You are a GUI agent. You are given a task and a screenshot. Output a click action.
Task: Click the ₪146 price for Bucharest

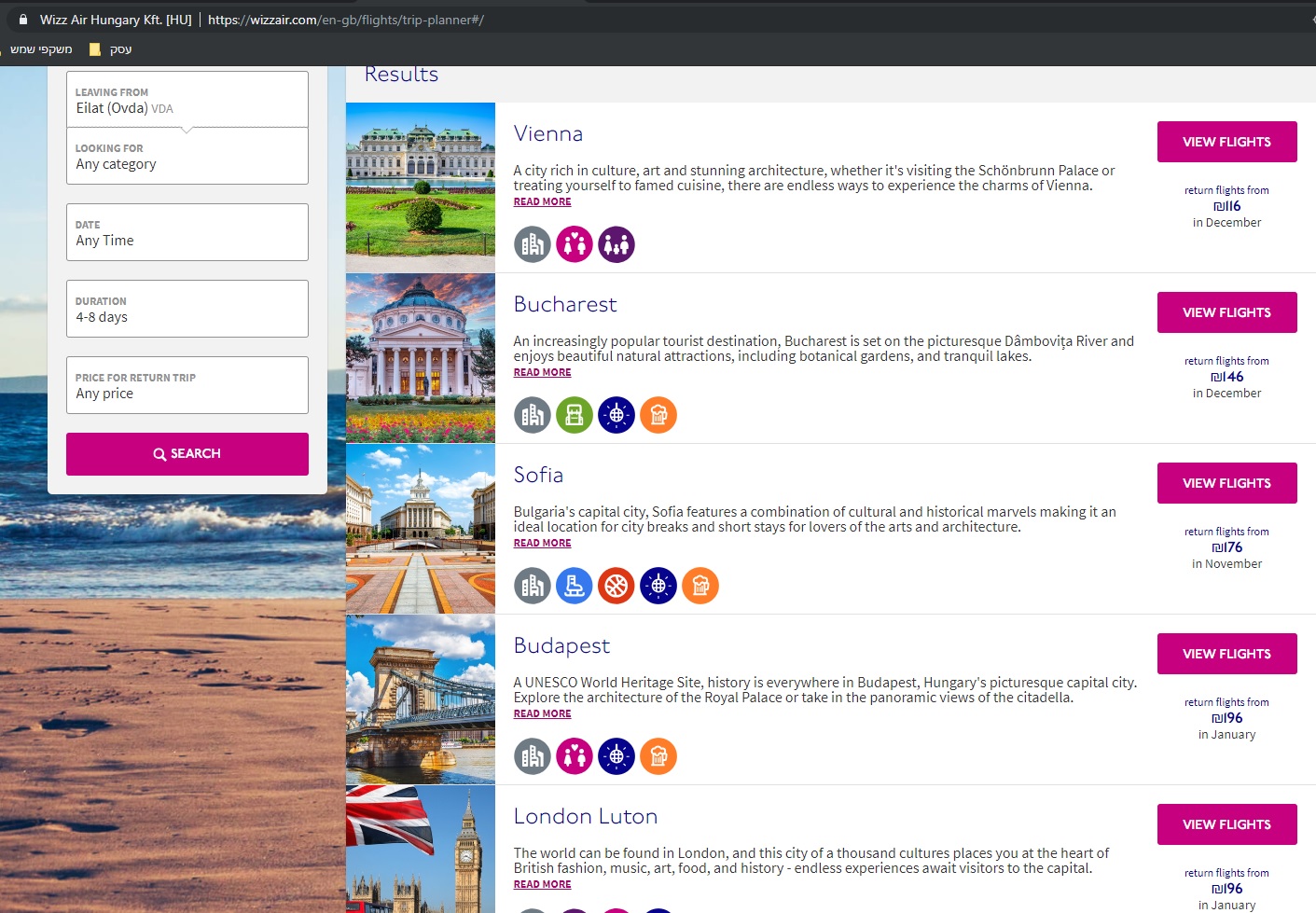point(1227,377)
